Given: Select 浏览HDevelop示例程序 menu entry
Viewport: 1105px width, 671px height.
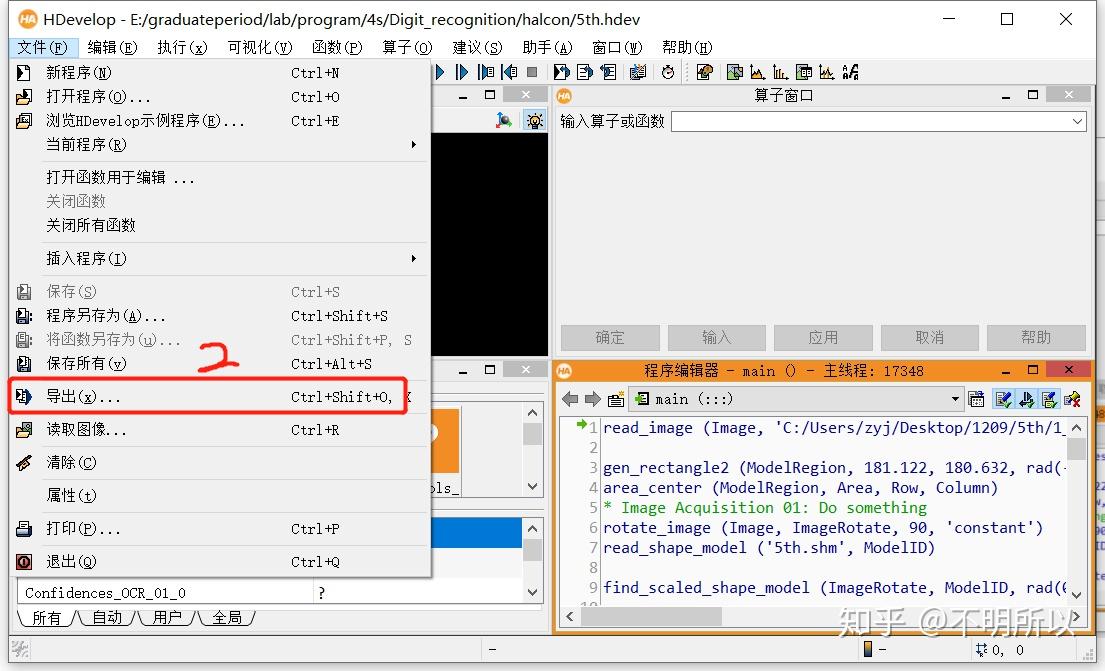Looking at the screenshot, I should (220, 121).
